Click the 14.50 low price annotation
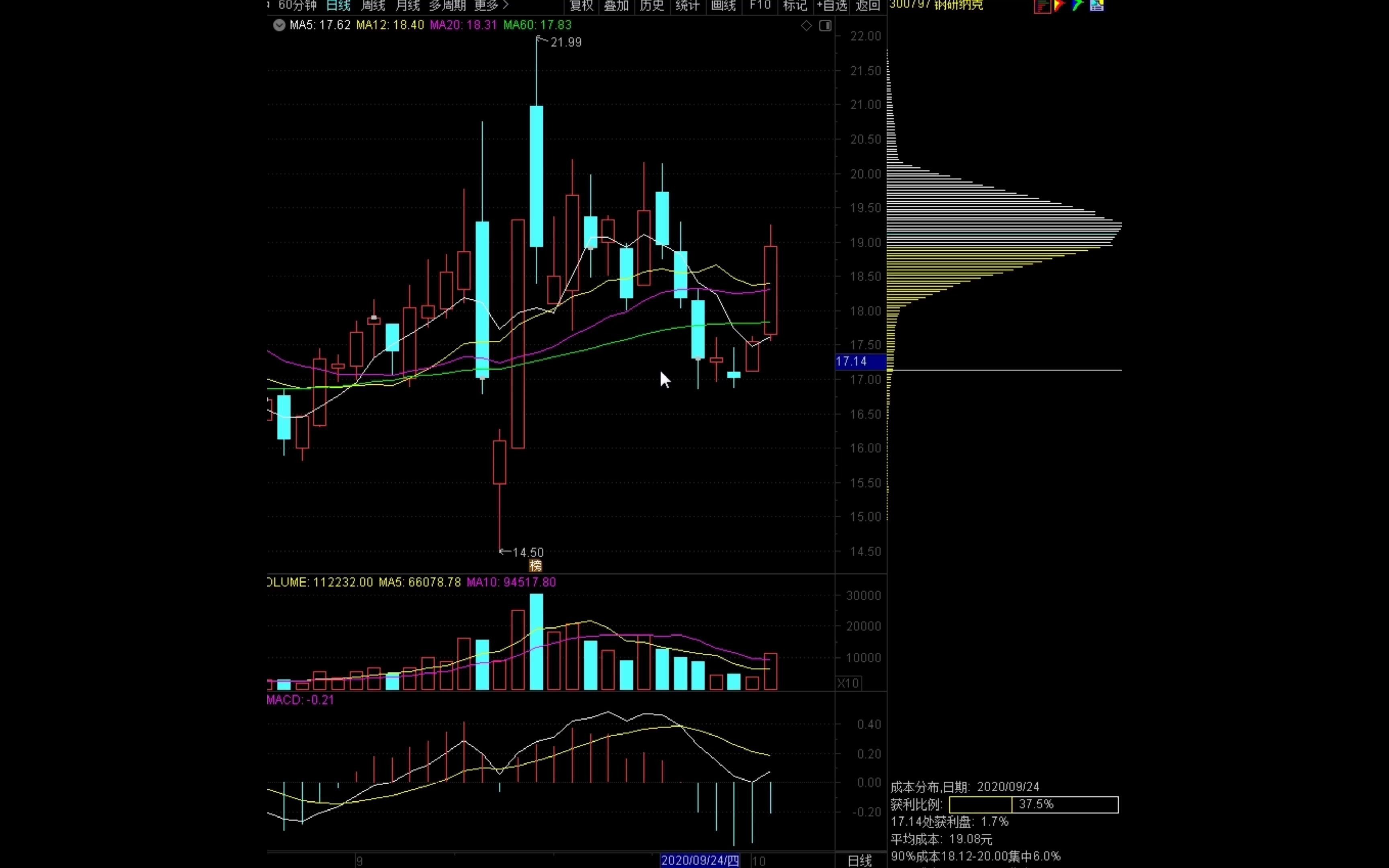1389x868 pixels. [x=527, y=552]
